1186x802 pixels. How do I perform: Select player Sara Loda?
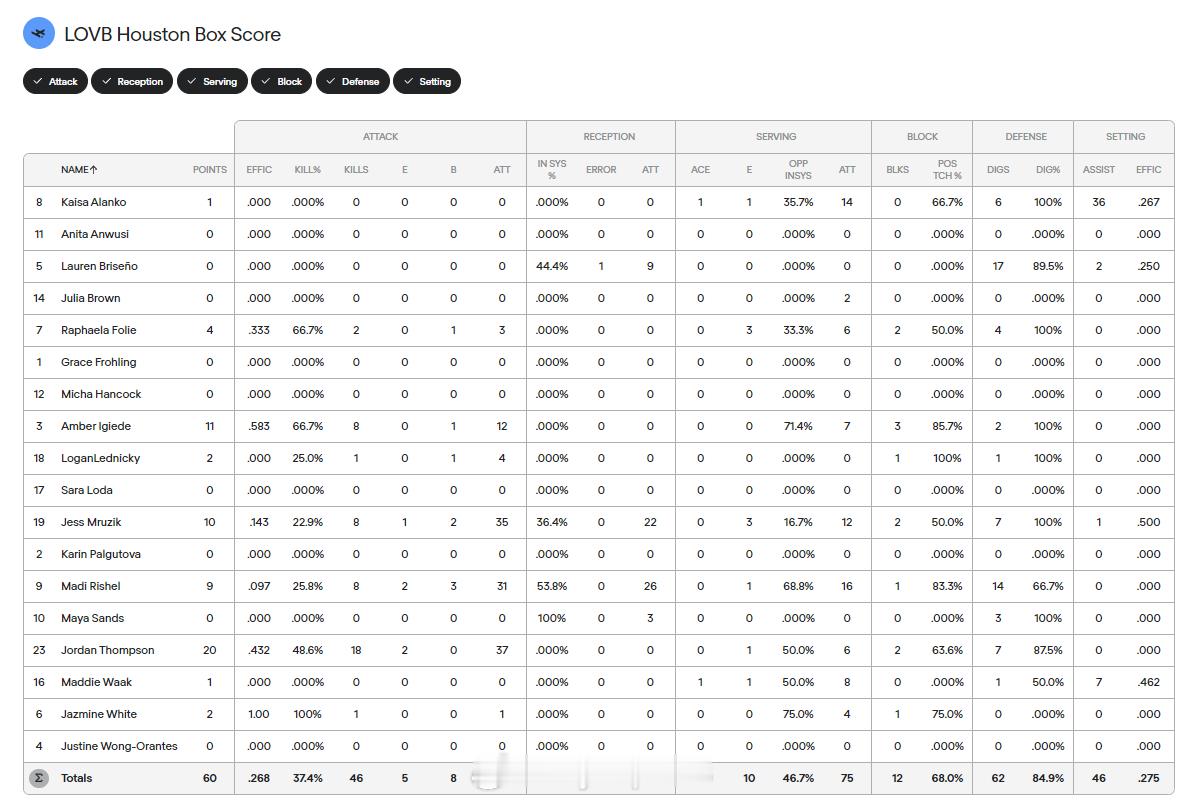pyautogui.click(x=86, y=490)
